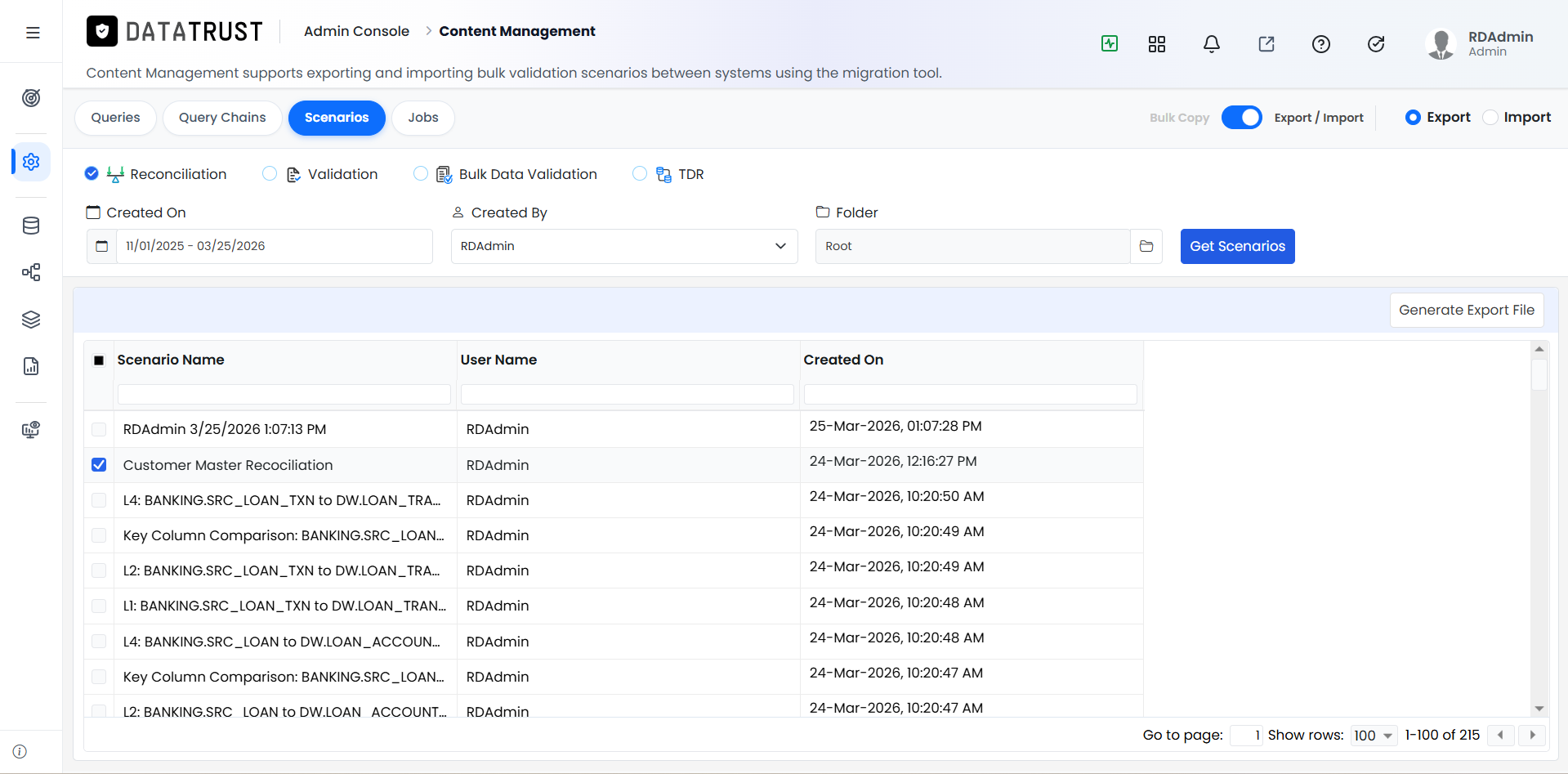
Task: Uncheck Customer Master Recociliation row checkbox
Action: pos(99,465)
